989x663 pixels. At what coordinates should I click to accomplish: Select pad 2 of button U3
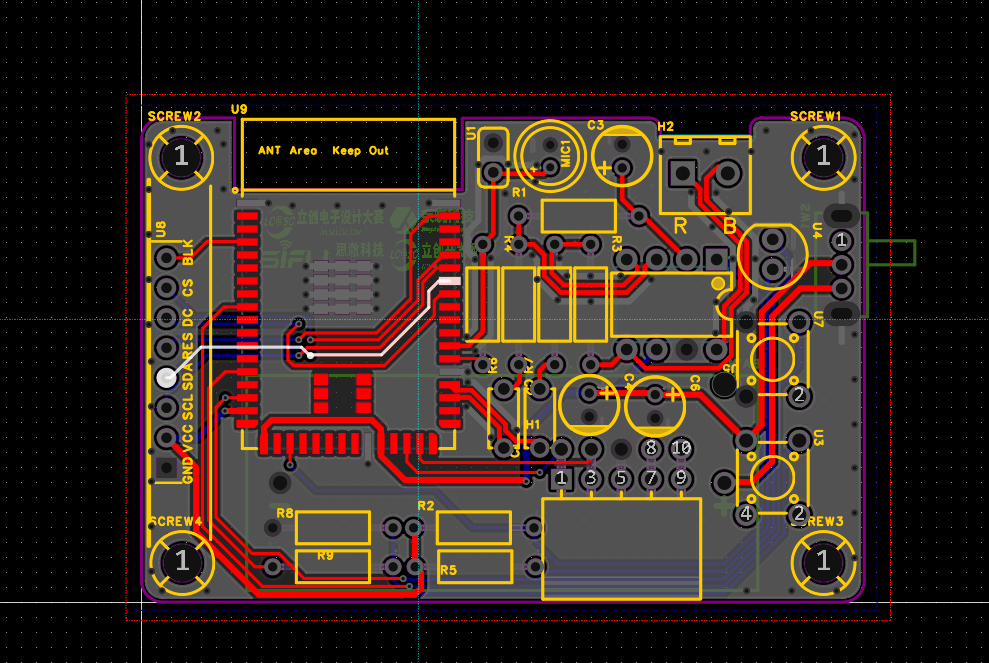pyautogui.click(x=799, y=513)
